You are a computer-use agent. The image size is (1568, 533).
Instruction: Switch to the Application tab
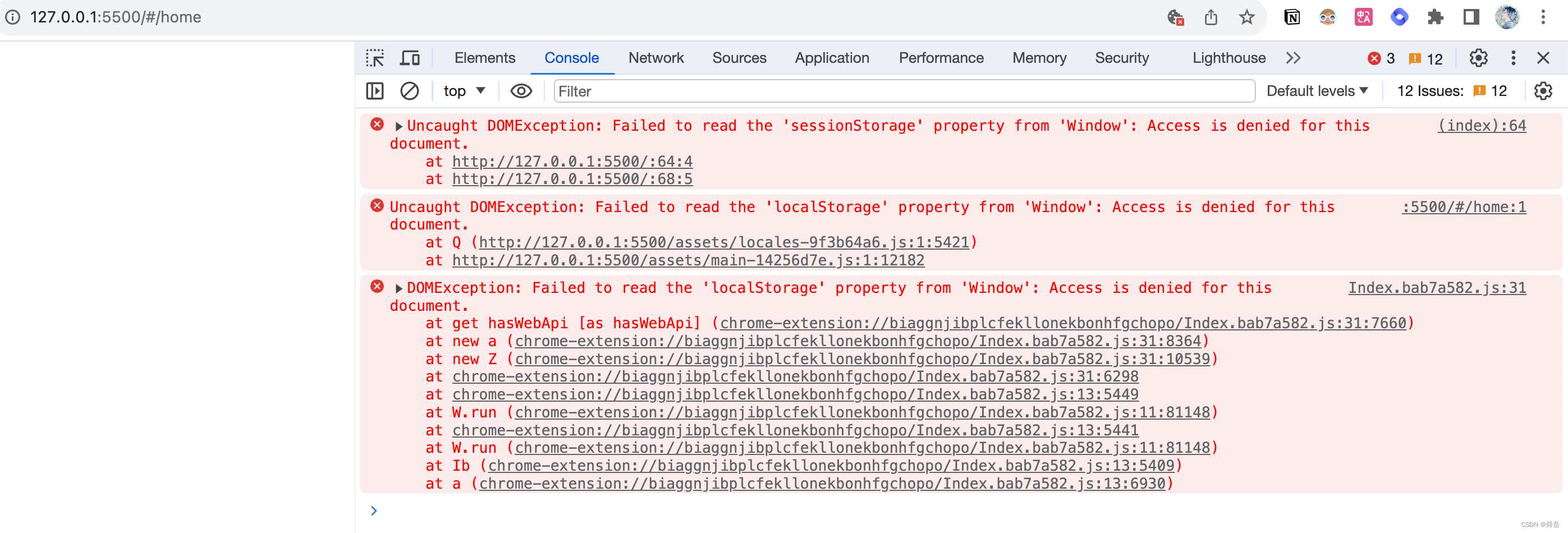(832, 58)
